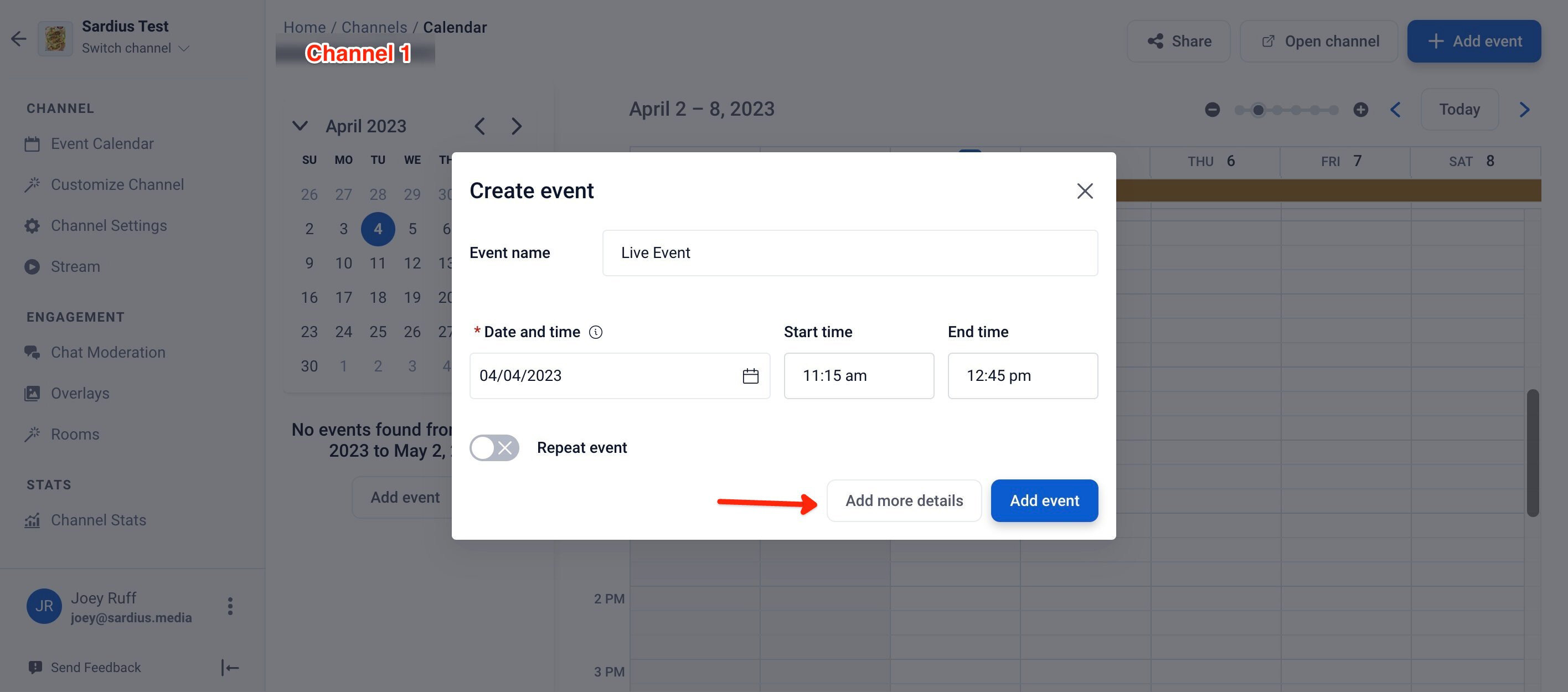Collapse the sidebar with the collapse icon
The width and height of the screenshot is (1568, 692).
click(x=230, y=668)
